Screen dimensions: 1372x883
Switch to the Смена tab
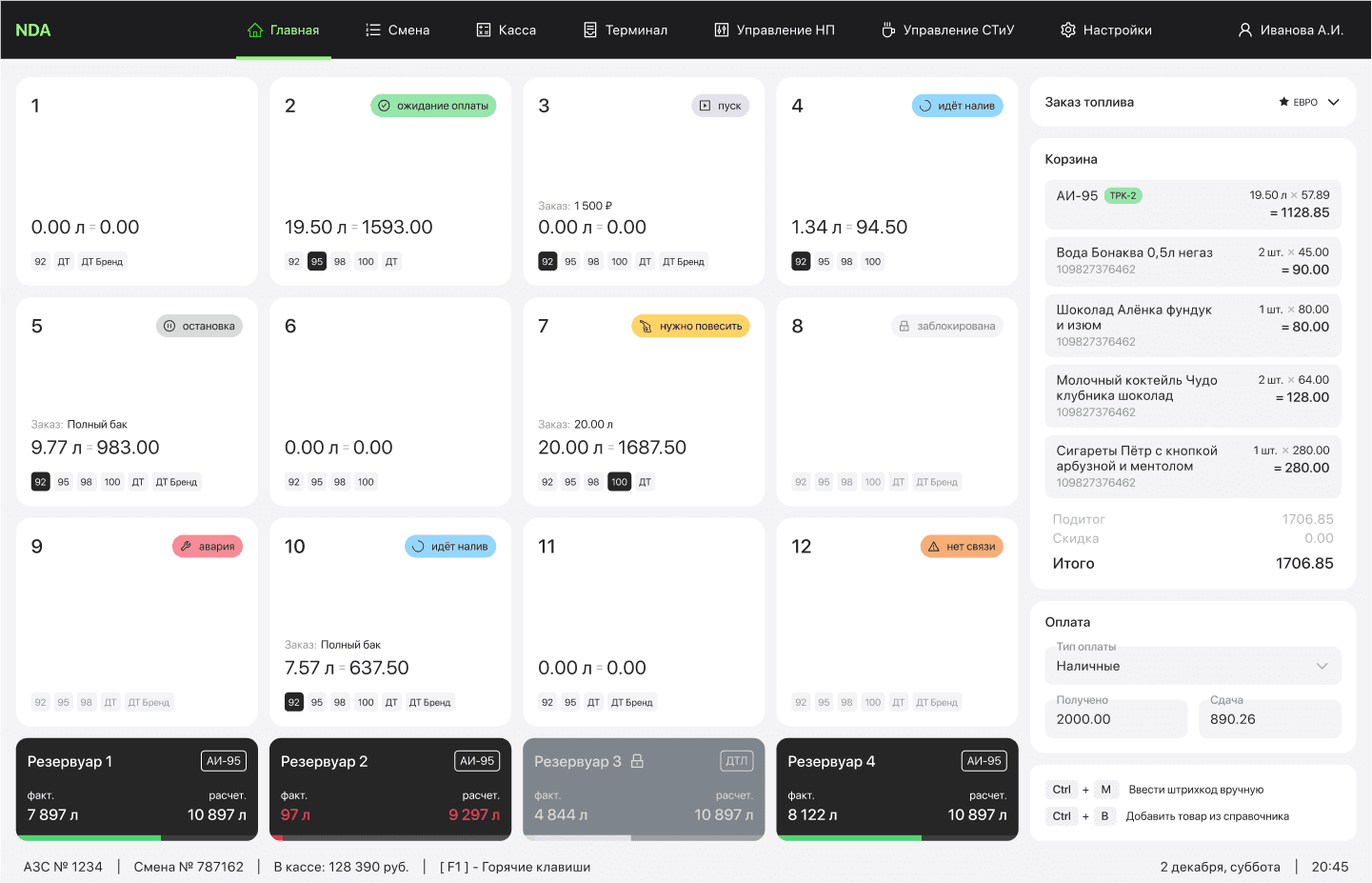pos(397,30)
